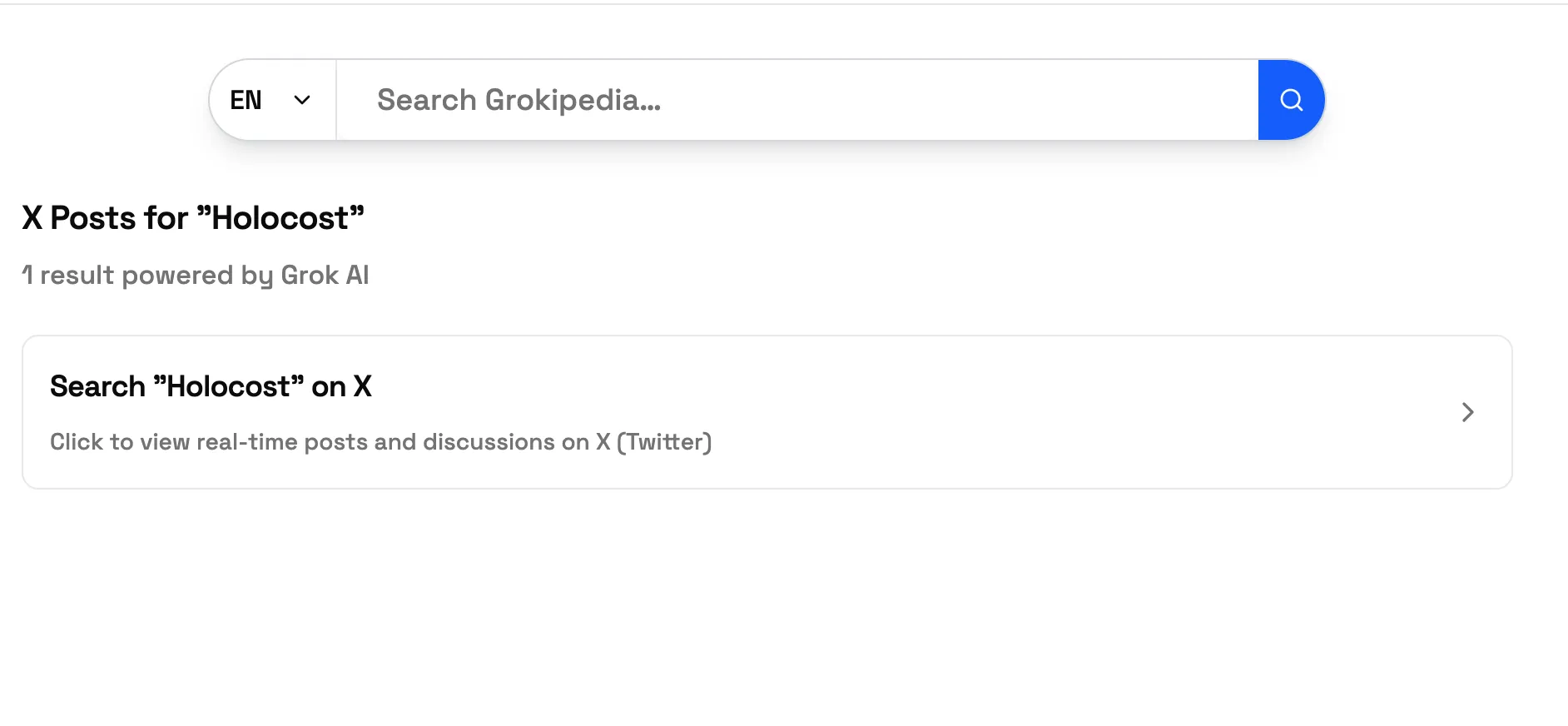Expand language chevron next to EN
The image size is (1568, 726).
tap(302, 100)
